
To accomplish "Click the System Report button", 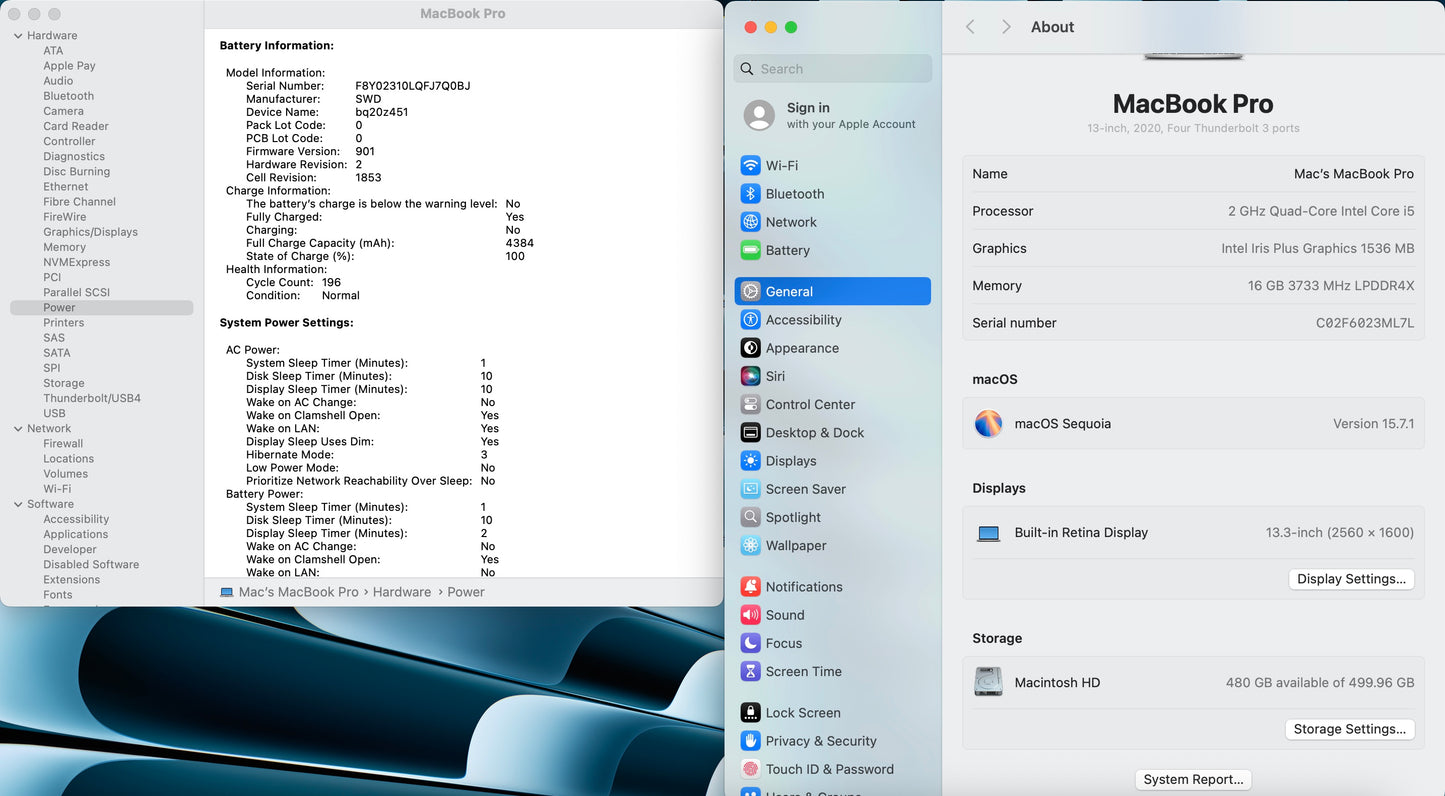I will (1193, 780).
